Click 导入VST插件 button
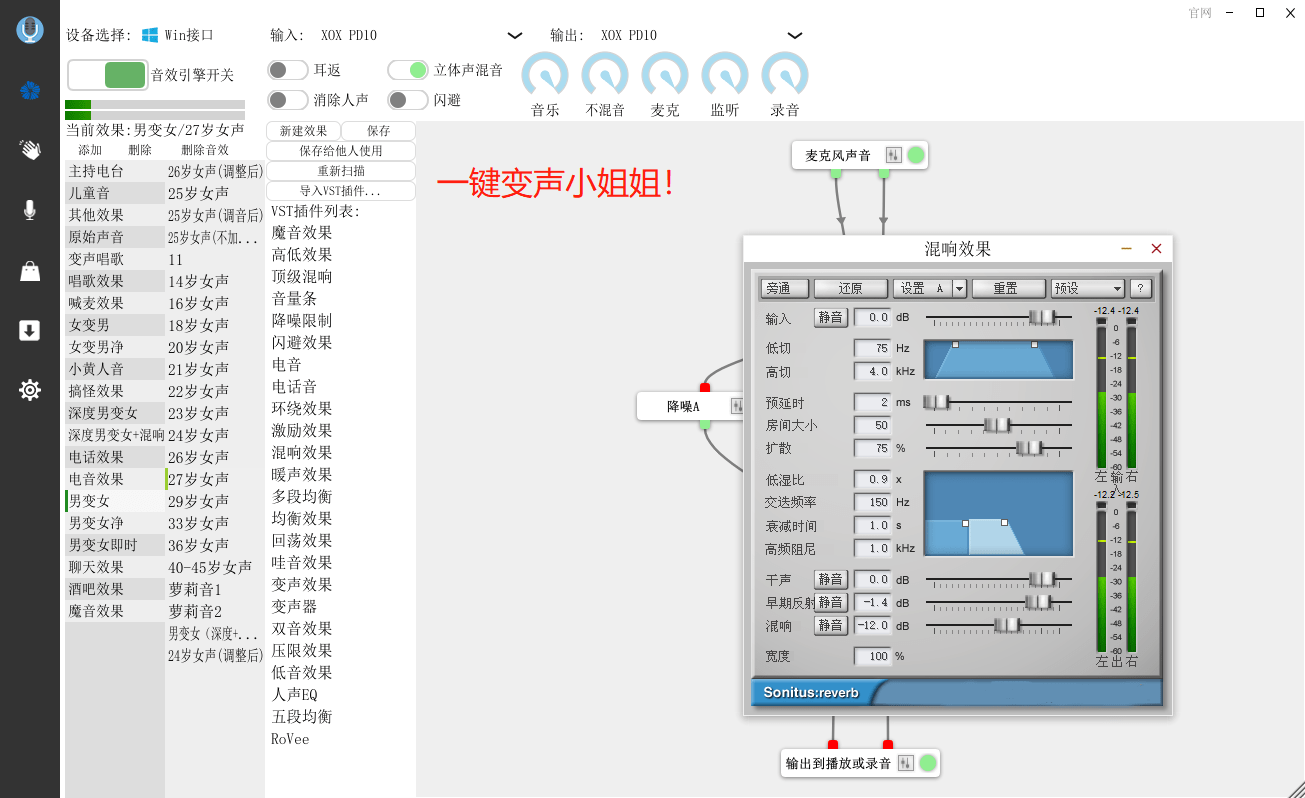Viewport: 1305px width, 798px height. coord(341,191)
